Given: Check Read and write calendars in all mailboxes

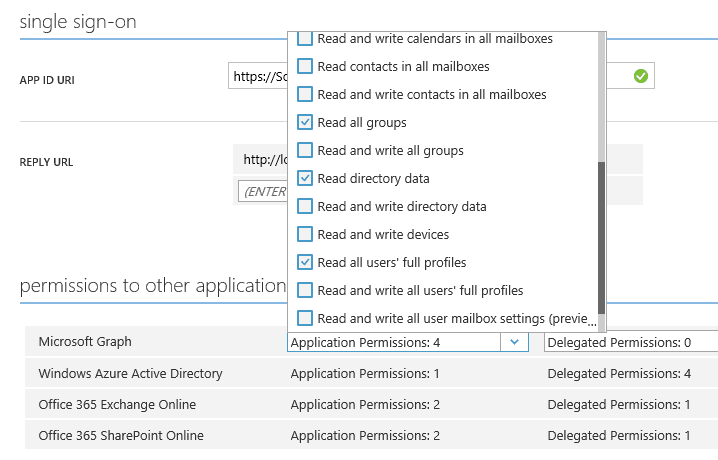Looking at the screenshot, I should tap(305, 38).
